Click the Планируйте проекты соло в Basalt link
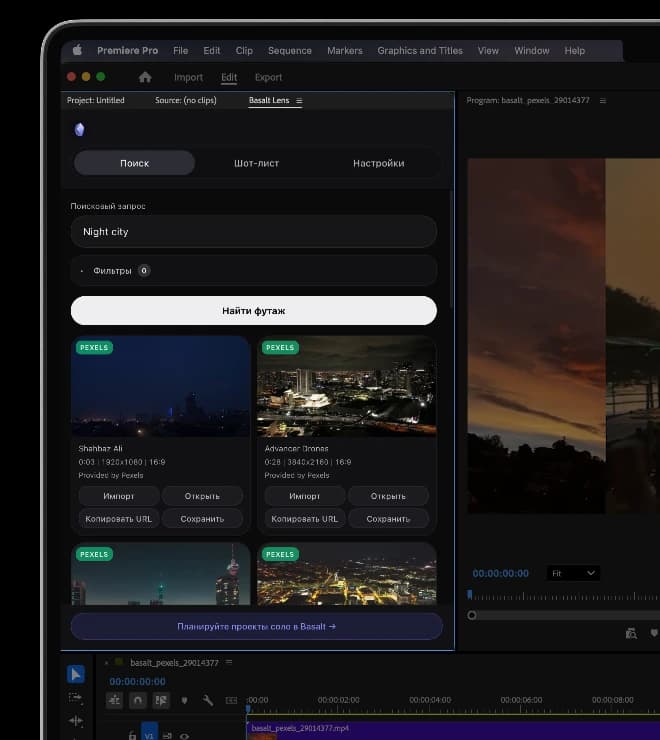The width and height of the screenshot is (660, 740). 256,626
